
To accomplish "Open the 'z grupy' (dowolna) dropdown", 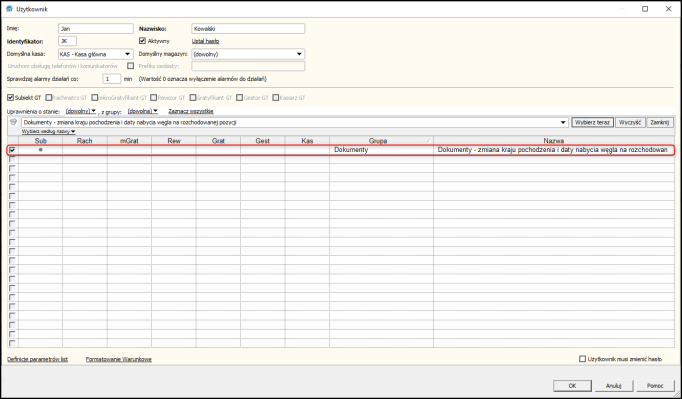I will coord(143,111).
